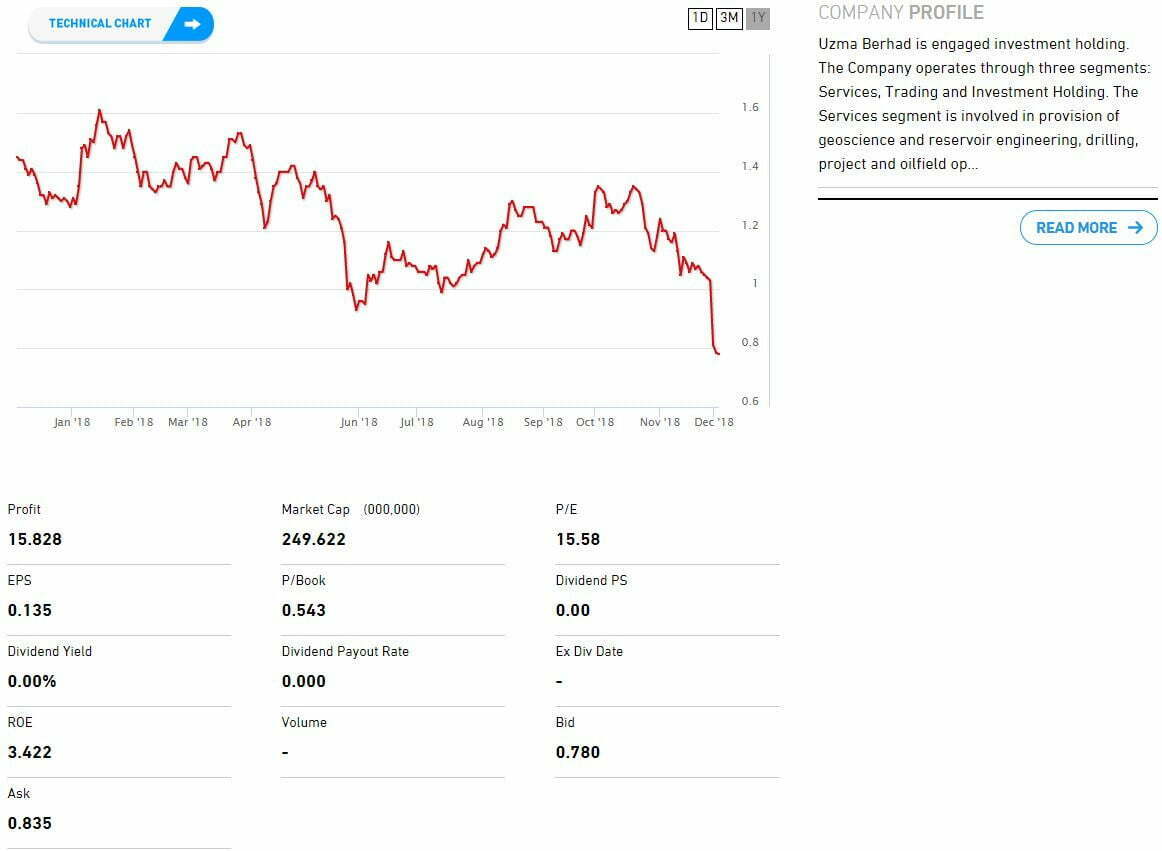Screen dimensions: 1162x851
Task: Click the arrow icon beside READ MORE
Action: click(1135, 228)
